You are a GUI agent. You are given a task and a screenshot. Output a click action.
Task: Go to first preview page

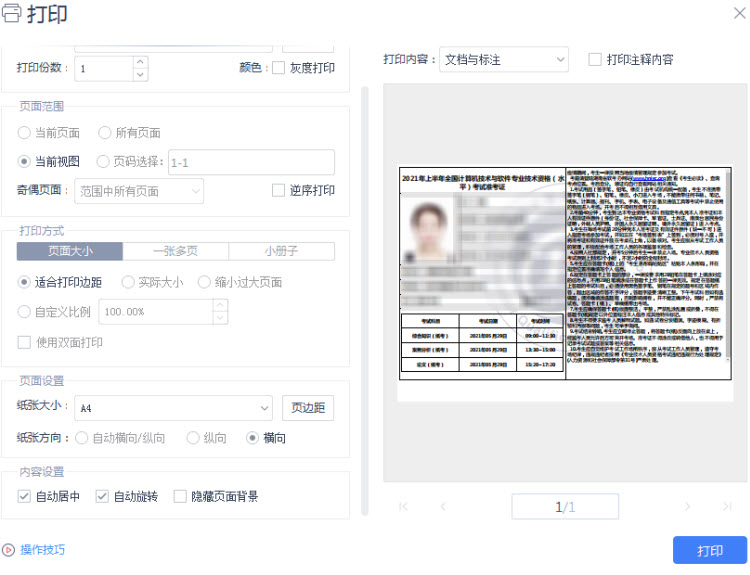[403, 506]
